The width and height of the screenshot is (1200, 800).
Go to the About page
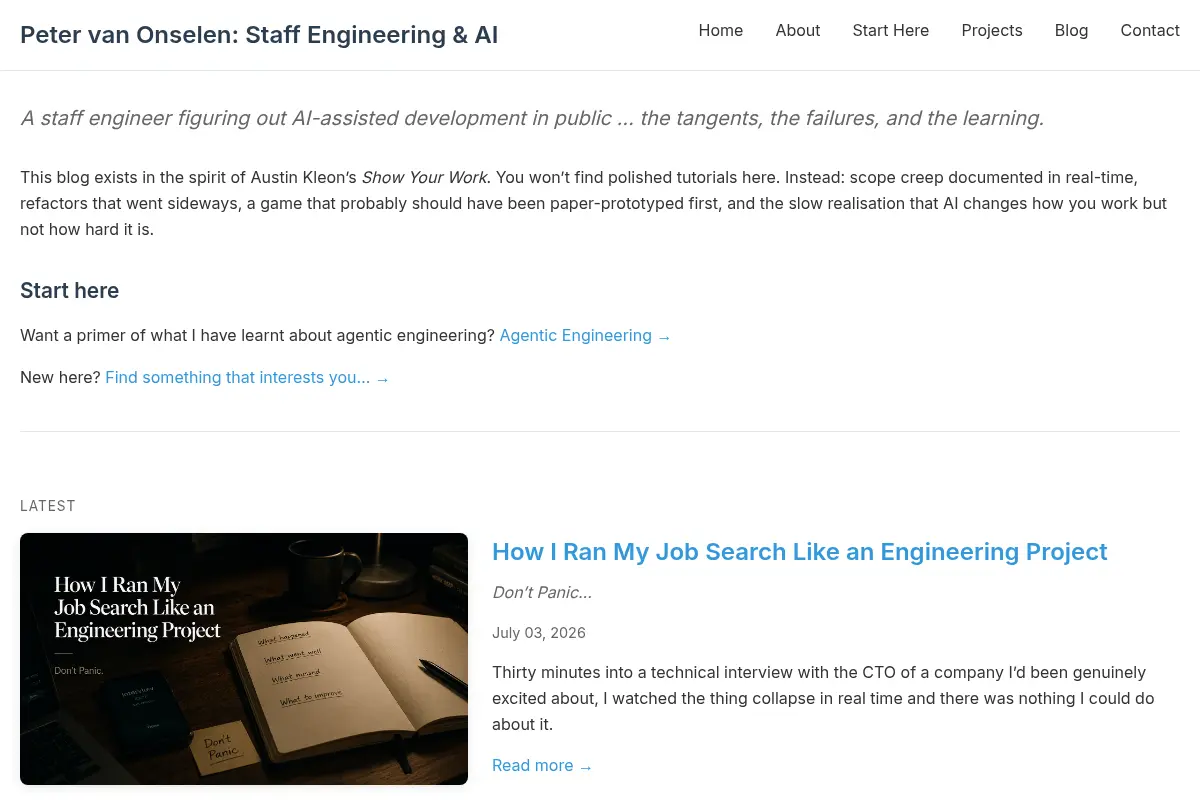click(x=797, y=30)
